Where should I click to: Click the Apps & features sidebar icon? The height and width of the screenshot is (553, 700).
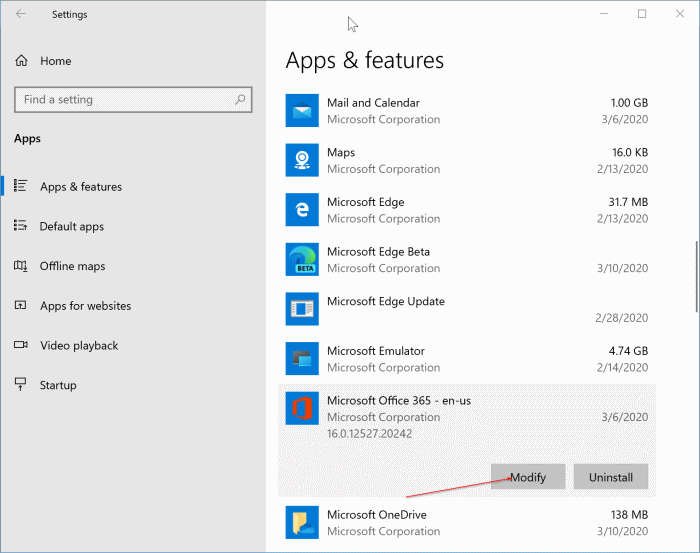pyautogui.click(x=21, y=186)
